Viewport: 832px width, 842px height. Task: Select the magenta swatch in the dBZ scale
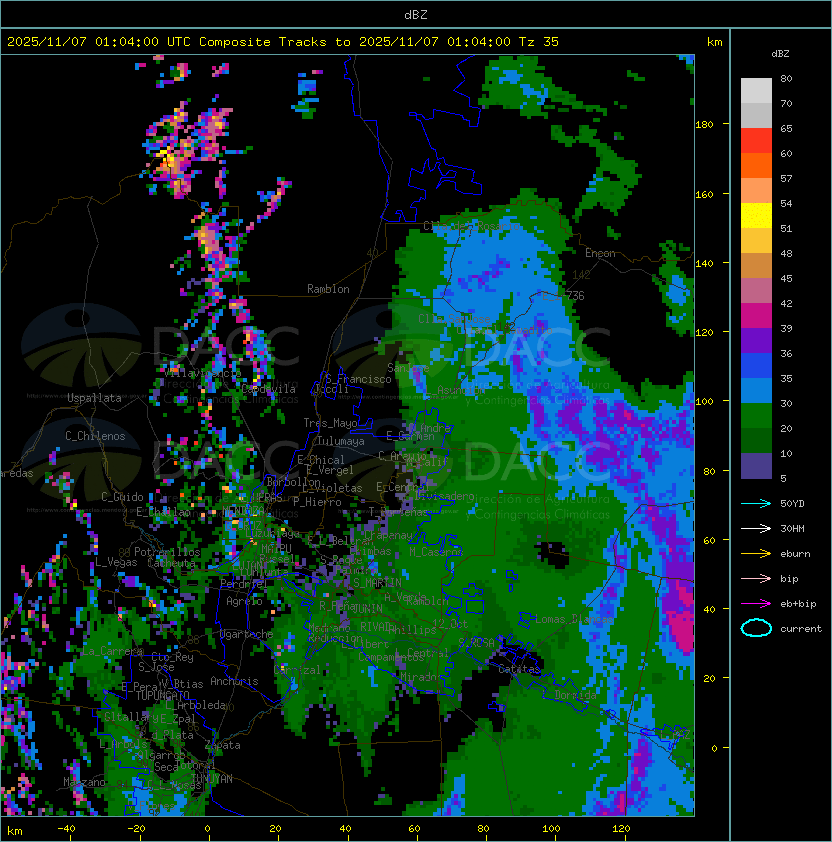756,315
